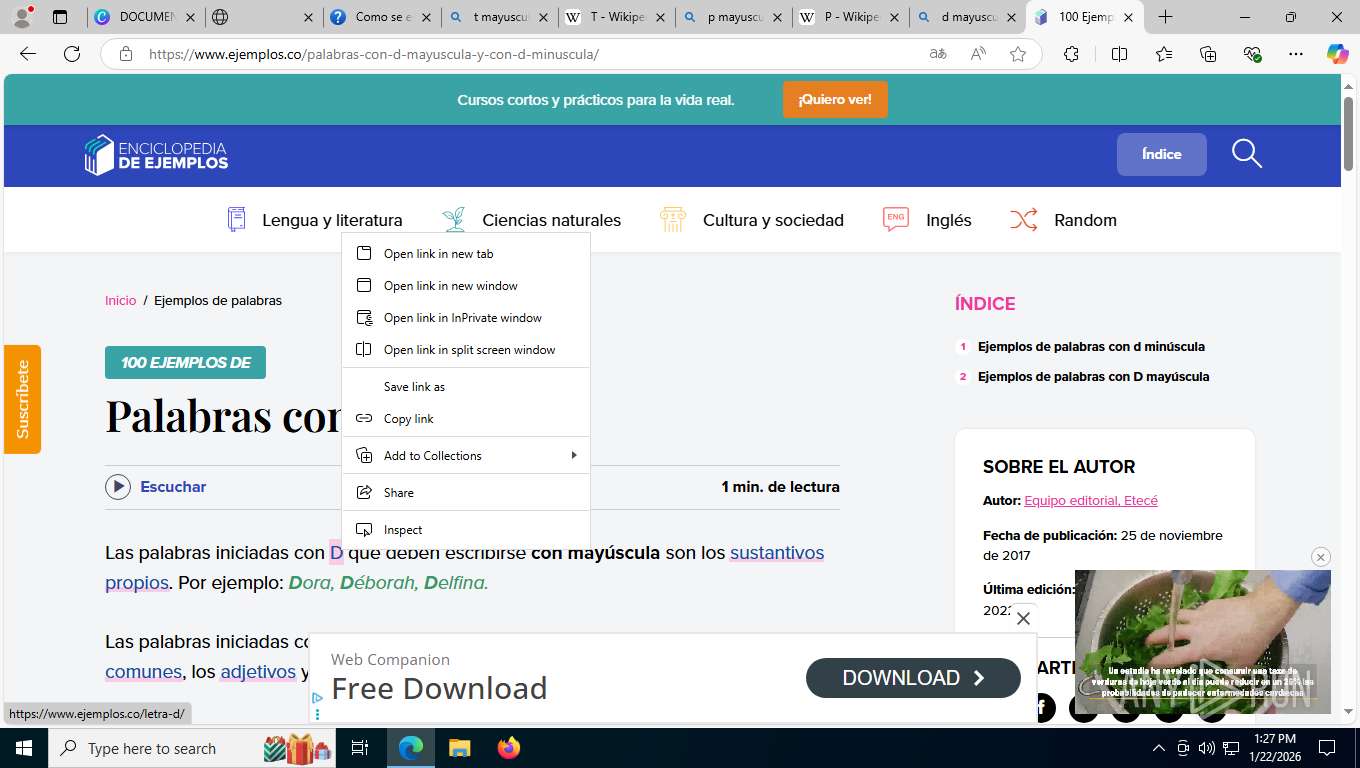Image resolution: width=1360 pixels, height=768 pixels.
Task: Open File Explorer from the taskbar
Action: 459,748
